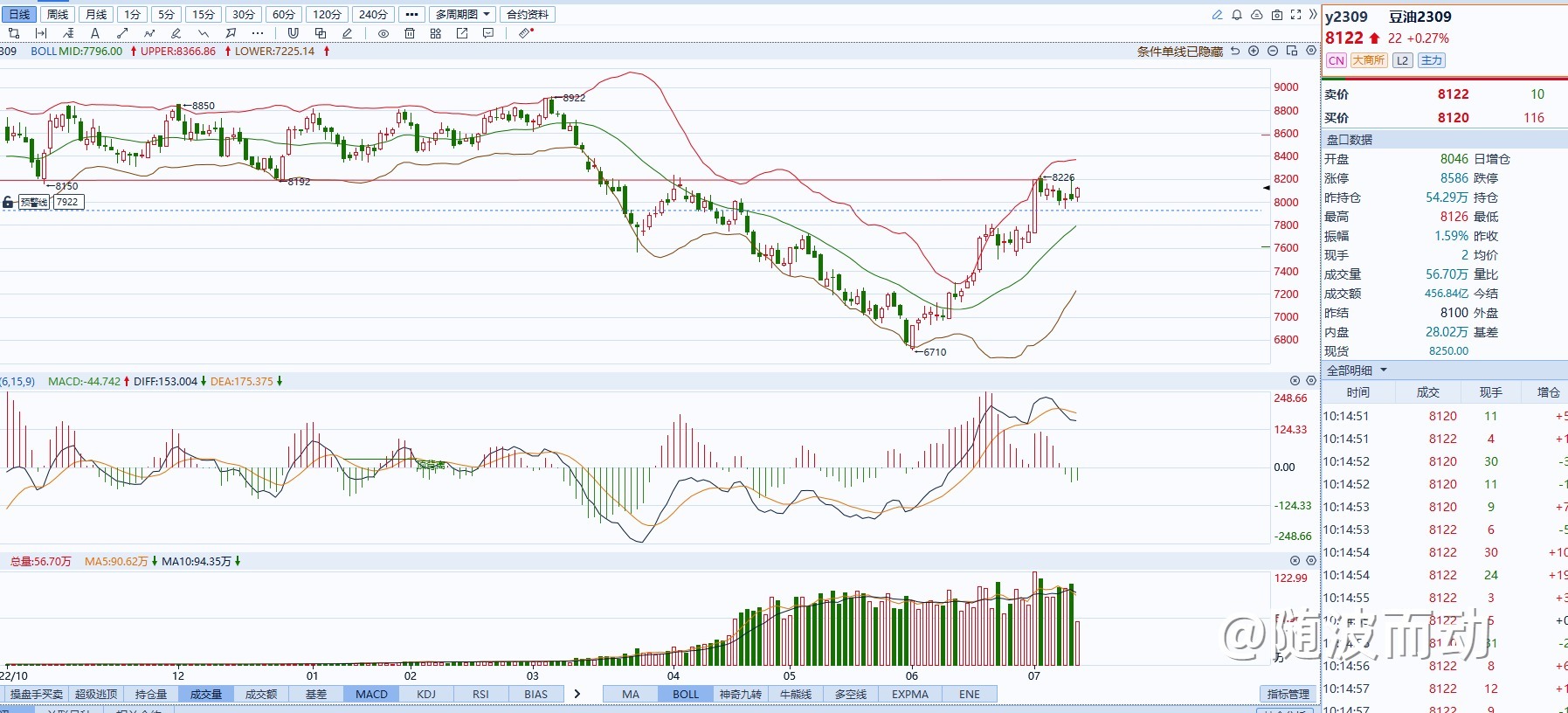Viewport: 1568px width, 713px height.
Task: Take a screenshot with the camera icon
Action: point(1277,15)
